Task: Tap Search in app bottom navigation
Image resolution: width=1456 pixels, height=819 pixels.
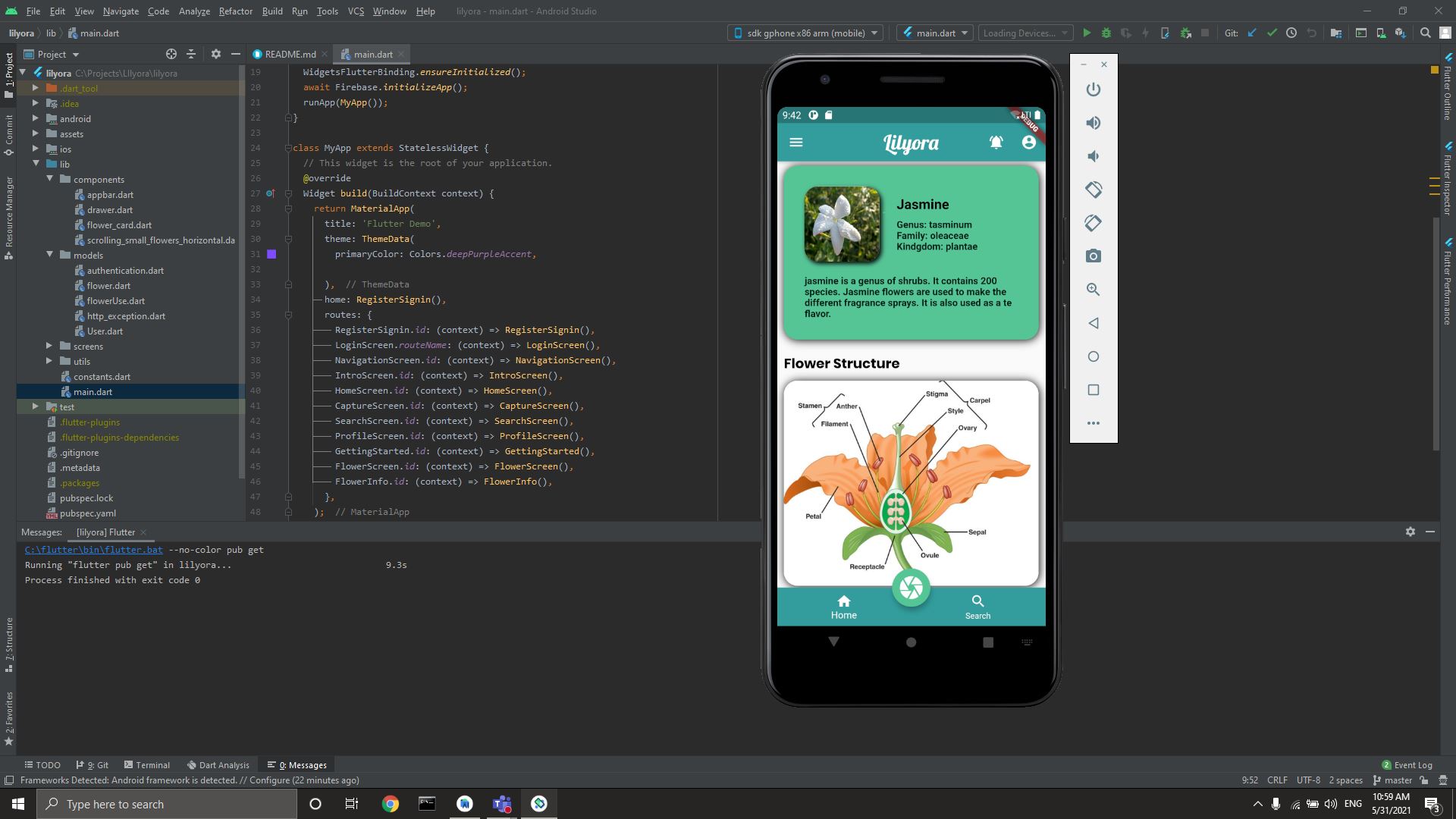Action: click(x=977, y=607)
